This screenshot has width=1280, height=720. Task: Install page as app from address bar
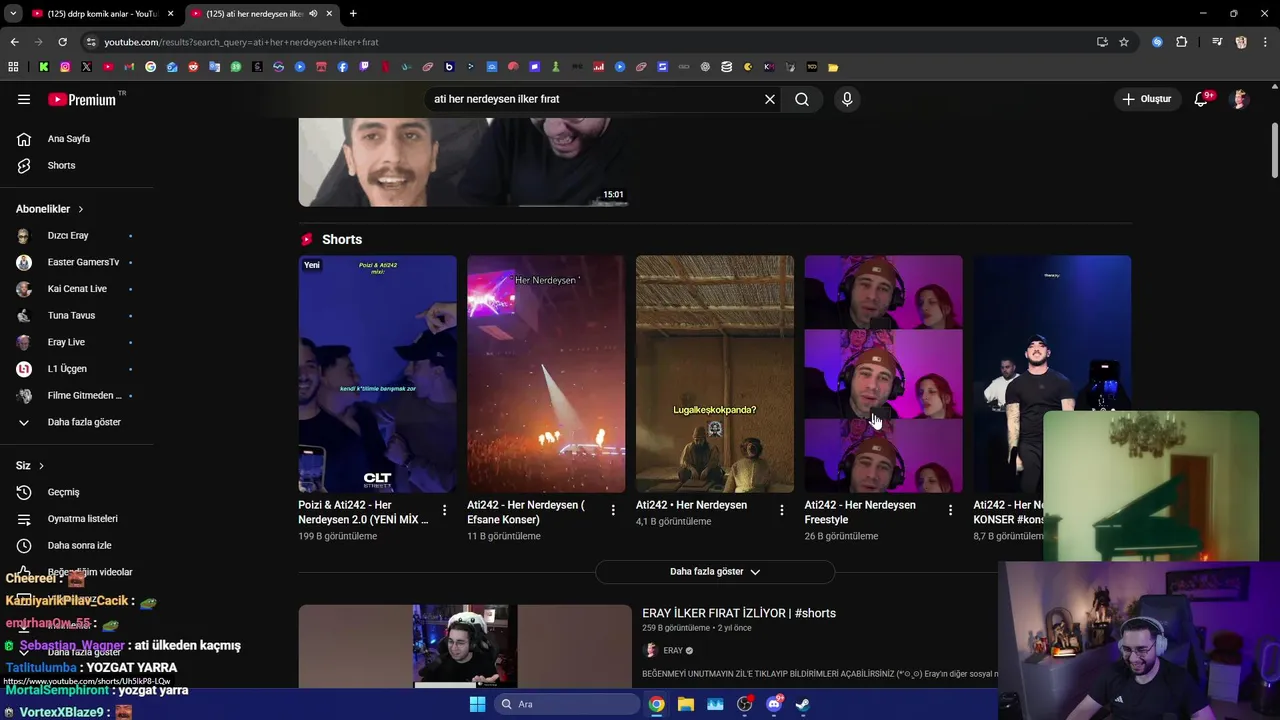point(1102,42)
